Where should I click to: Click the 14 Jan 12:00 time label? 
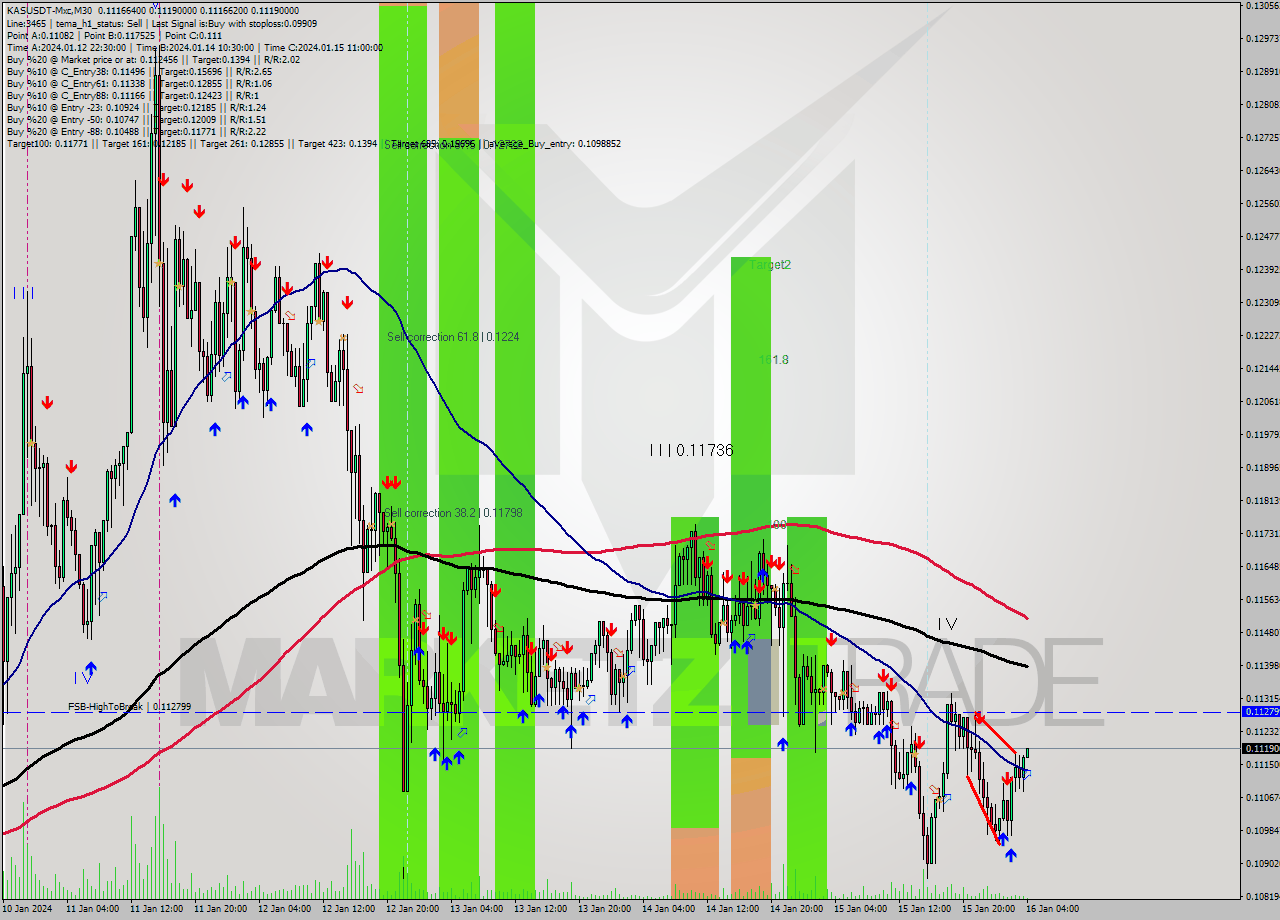[732, 909]
